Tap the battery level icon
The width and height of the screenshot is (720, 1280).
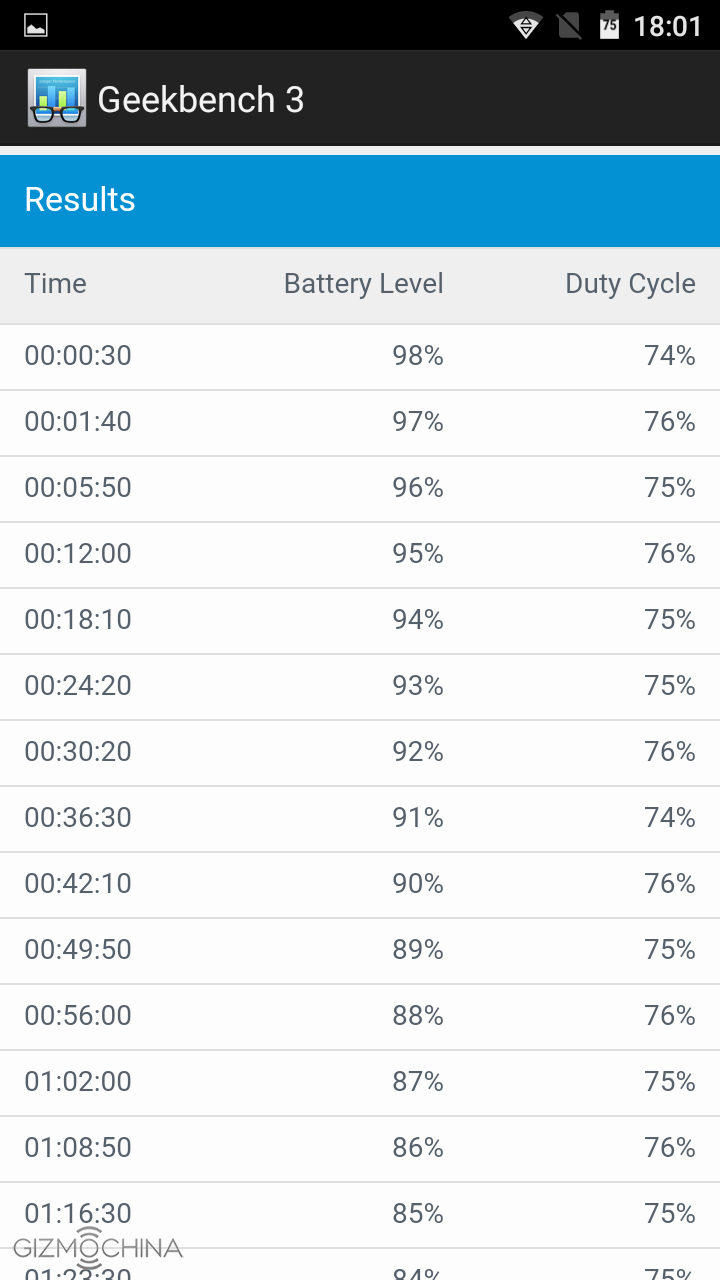click(609, 25)
